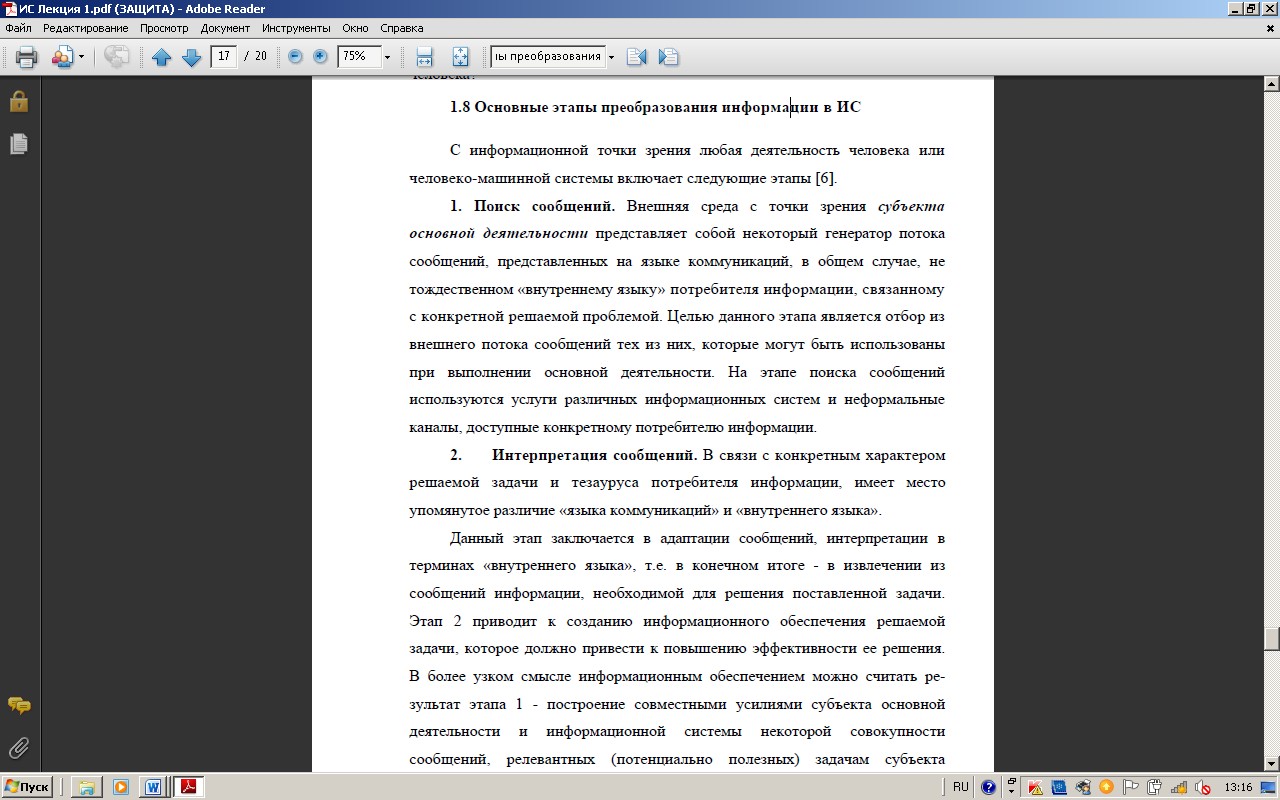Screen dimensions: 1280x800
Task: Open the zoom level dropdown arrow
Action: [x=387, y=56]
